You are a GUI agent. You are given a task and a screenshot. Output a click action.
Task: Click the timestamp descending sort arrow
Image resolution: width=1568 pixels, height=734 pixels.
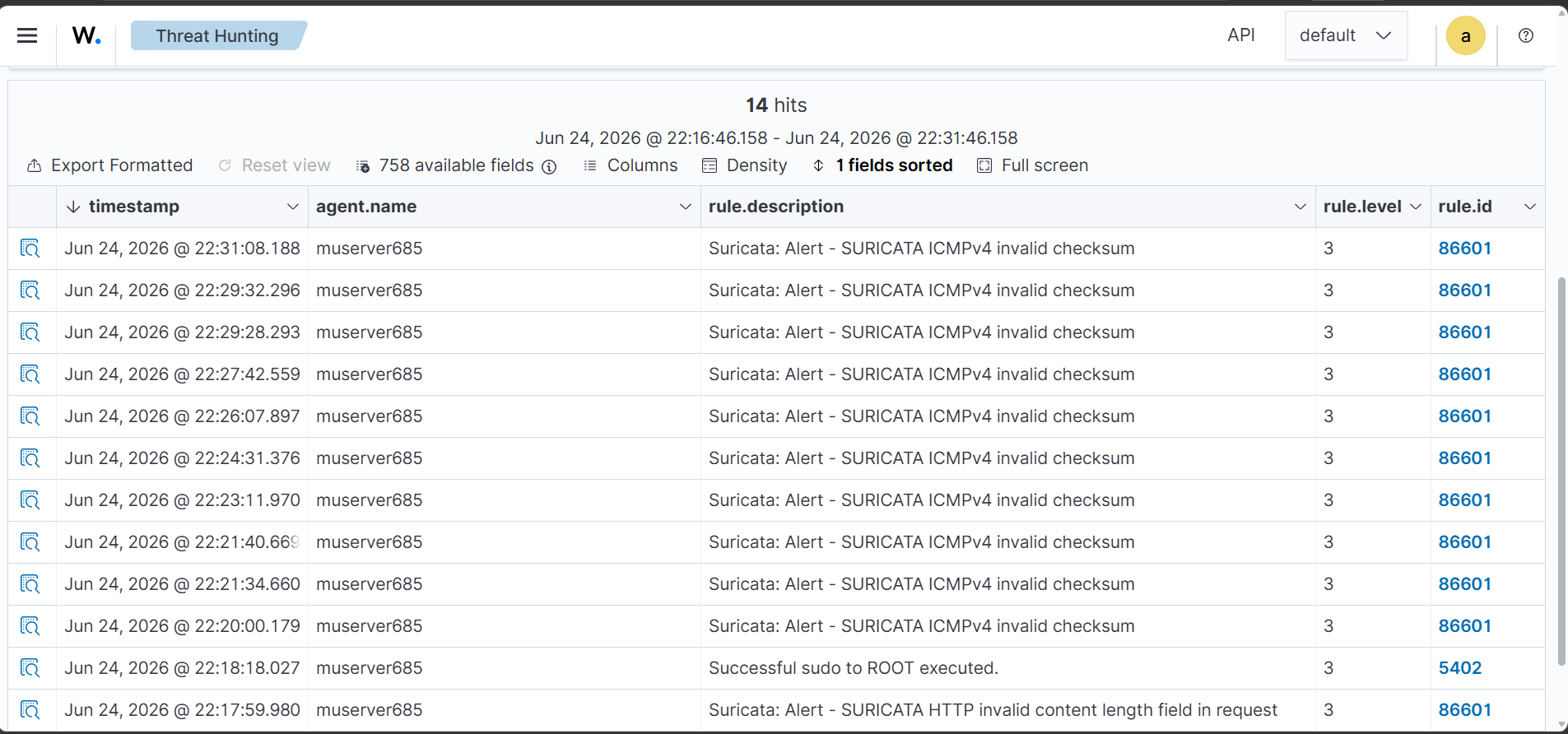[73, 207]
